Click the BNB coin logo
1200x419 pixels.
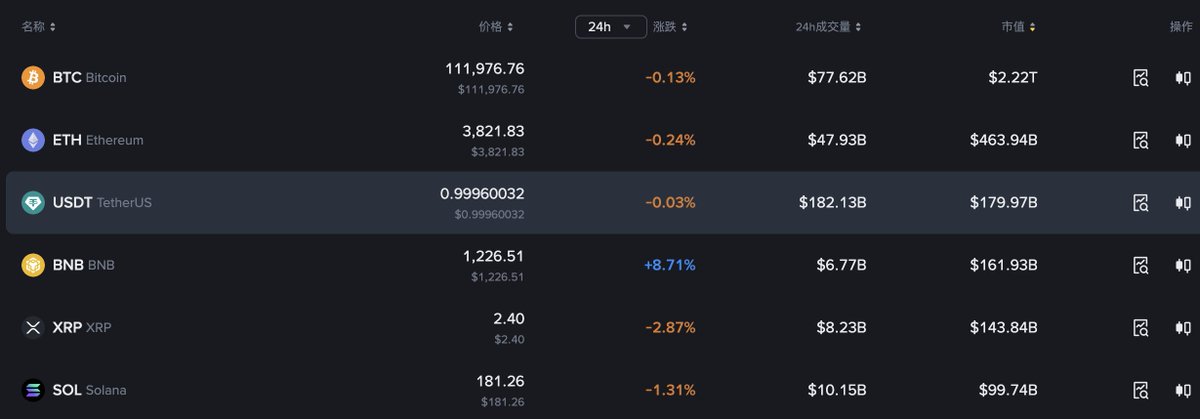point(33,265)
